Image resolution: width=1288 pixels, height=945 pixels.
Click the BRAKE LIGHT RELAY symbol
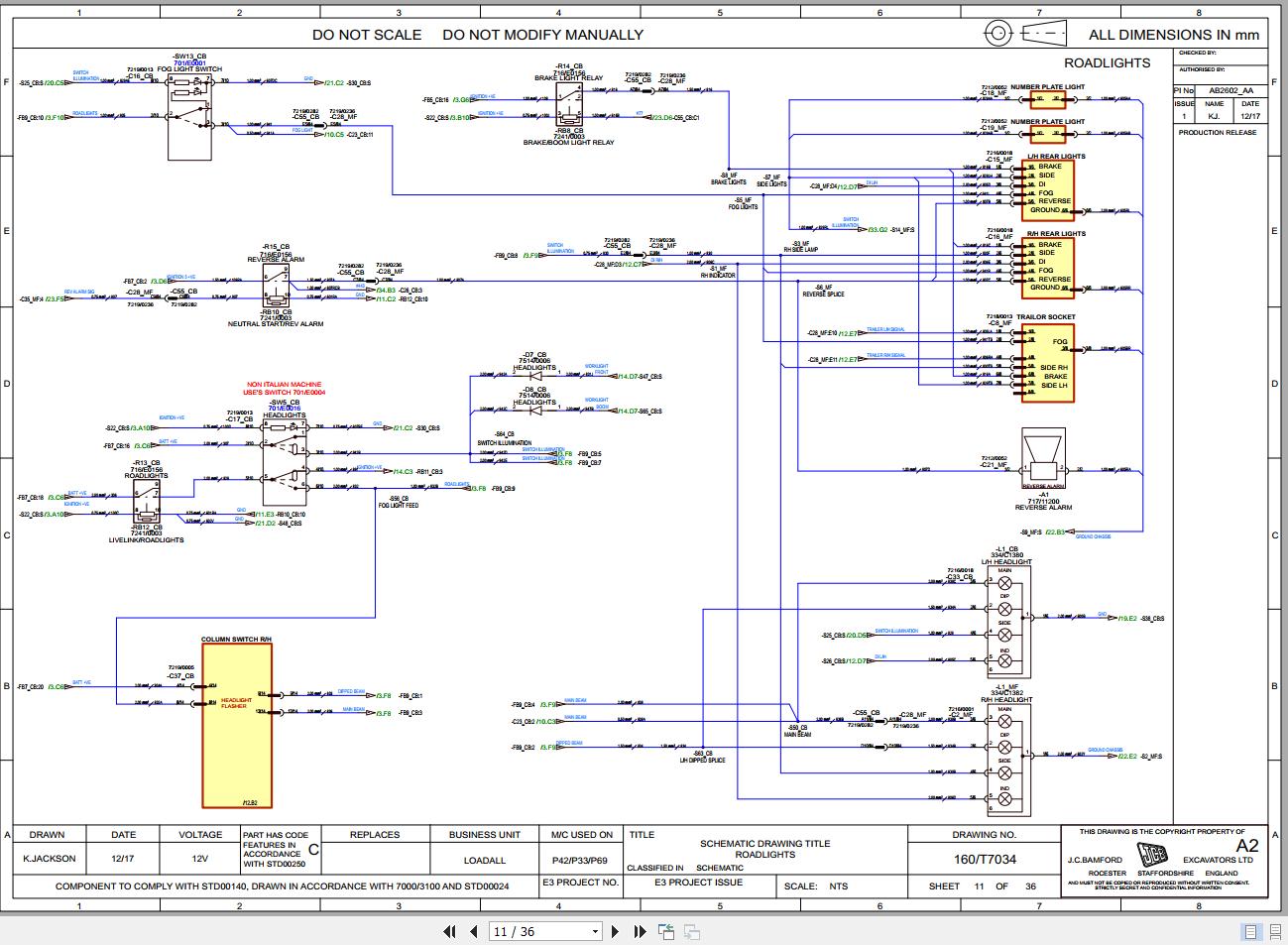tap(568, 103)
